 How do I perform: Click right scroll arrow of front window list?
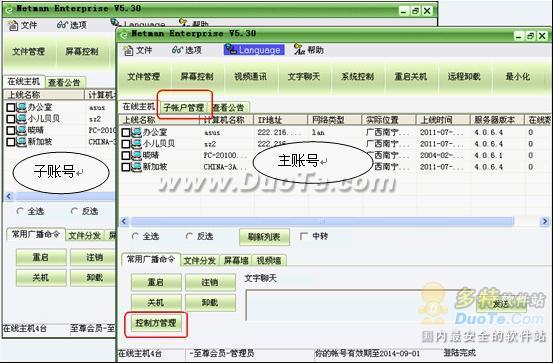[544, 222]
